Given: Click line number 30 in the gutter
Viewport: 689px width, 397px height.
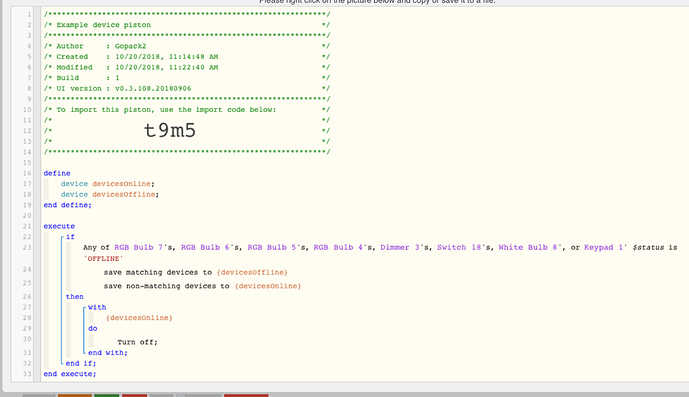Looking at the screenshot, I should pos(27,339).
